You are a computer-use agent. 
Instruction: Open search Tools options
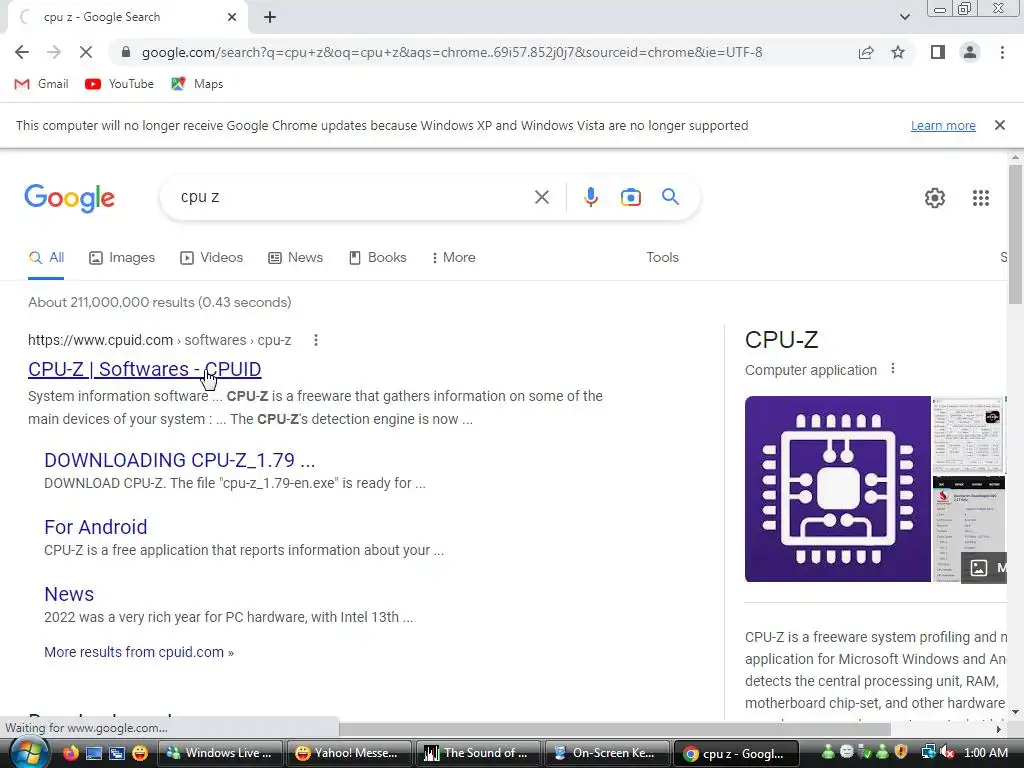click(662, 257)
